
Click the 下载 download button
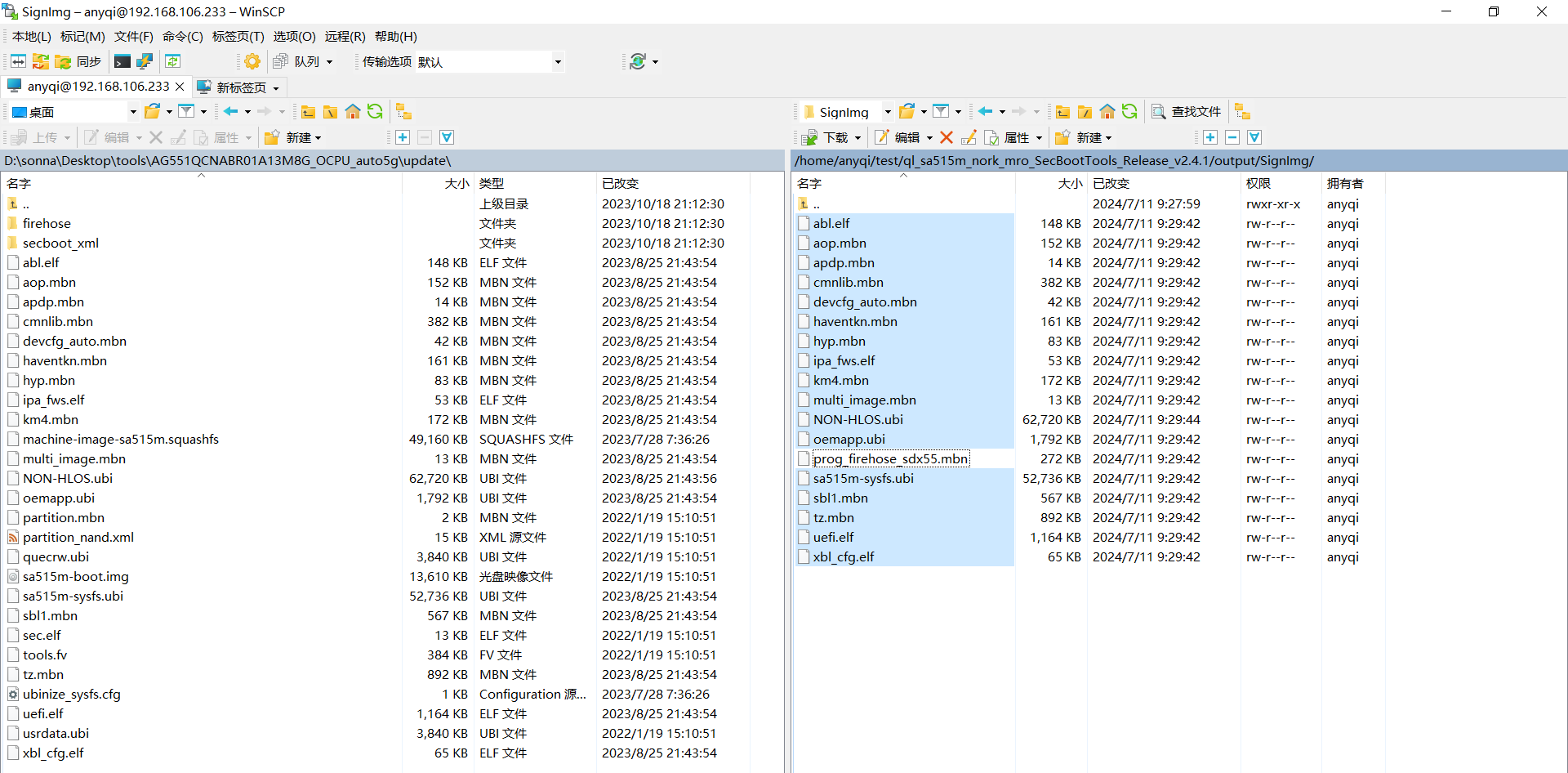pyautogui.click(x=833, y=137)
